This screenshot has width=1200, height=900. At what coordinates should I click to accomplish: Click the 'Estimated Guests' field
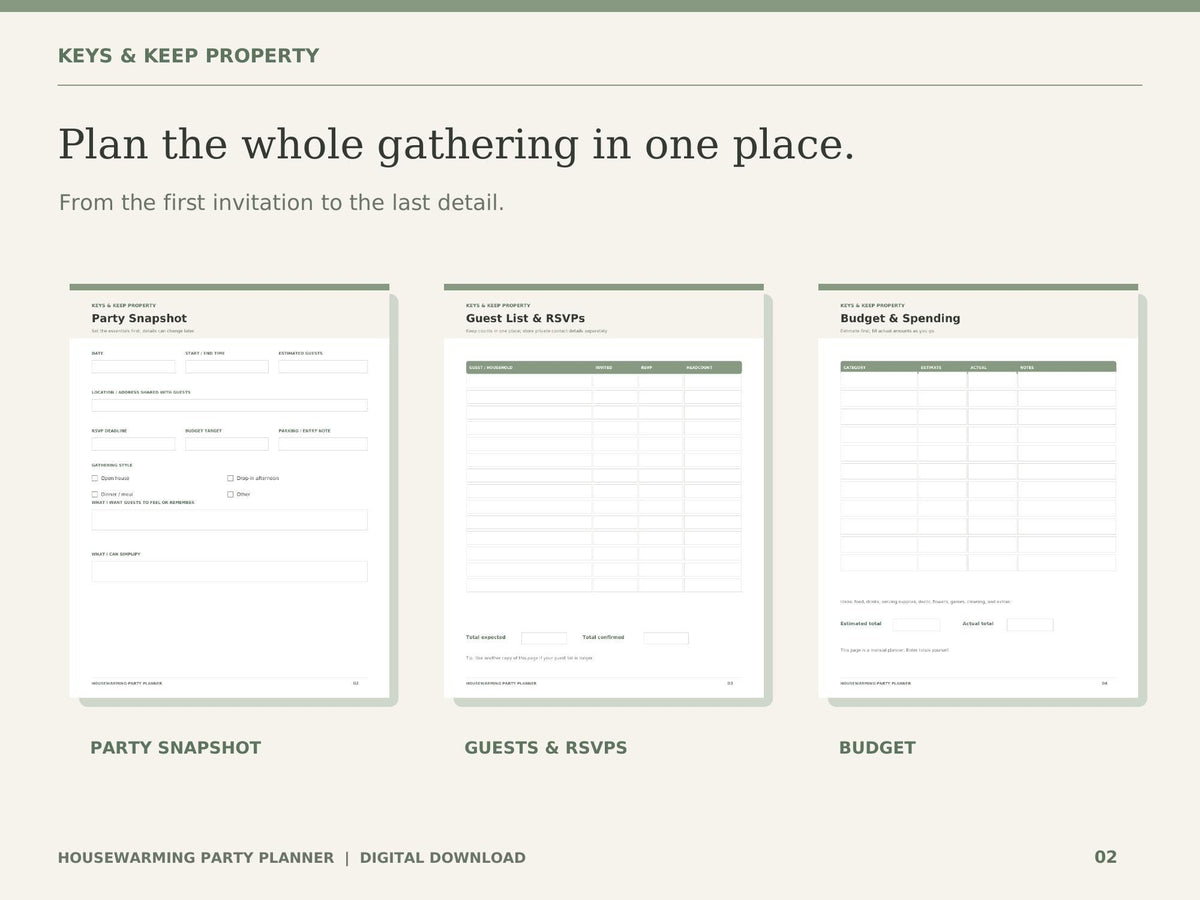point(323,367)
